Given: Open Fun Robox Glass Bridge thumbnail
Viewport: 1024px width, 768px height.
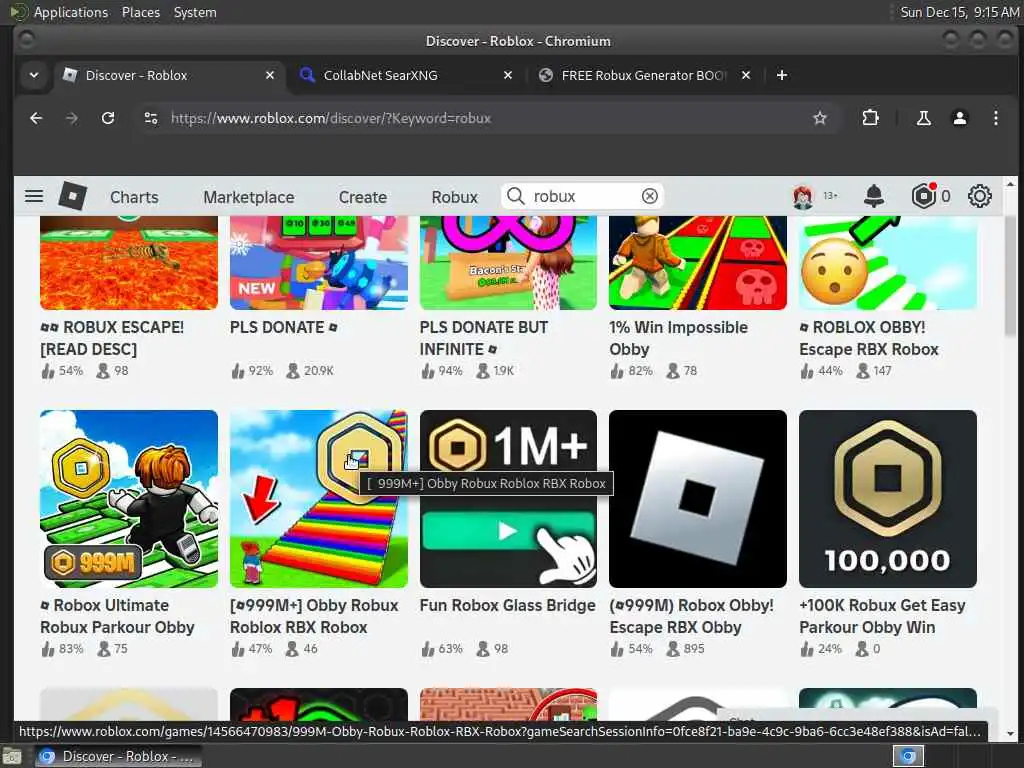Looking at the screenshot, I should pos(508,499).
